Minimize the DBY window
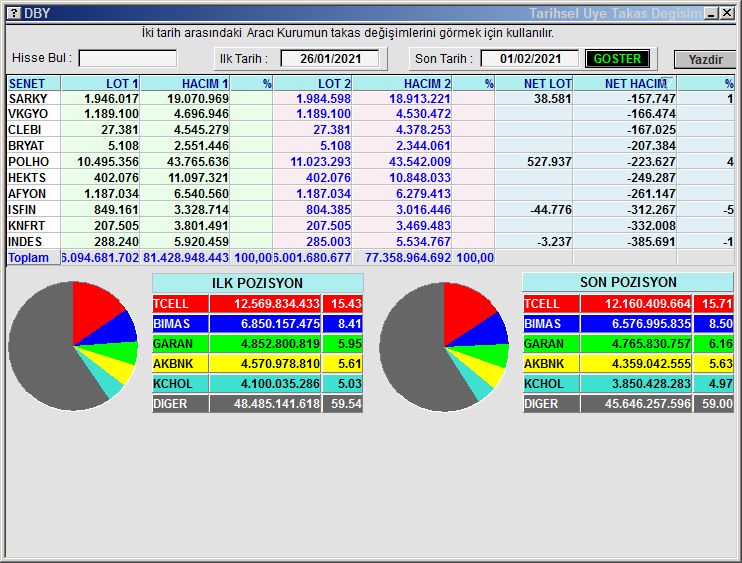This screenshot has width=742, height=563. pyautogui.click(x=710, y=13)
